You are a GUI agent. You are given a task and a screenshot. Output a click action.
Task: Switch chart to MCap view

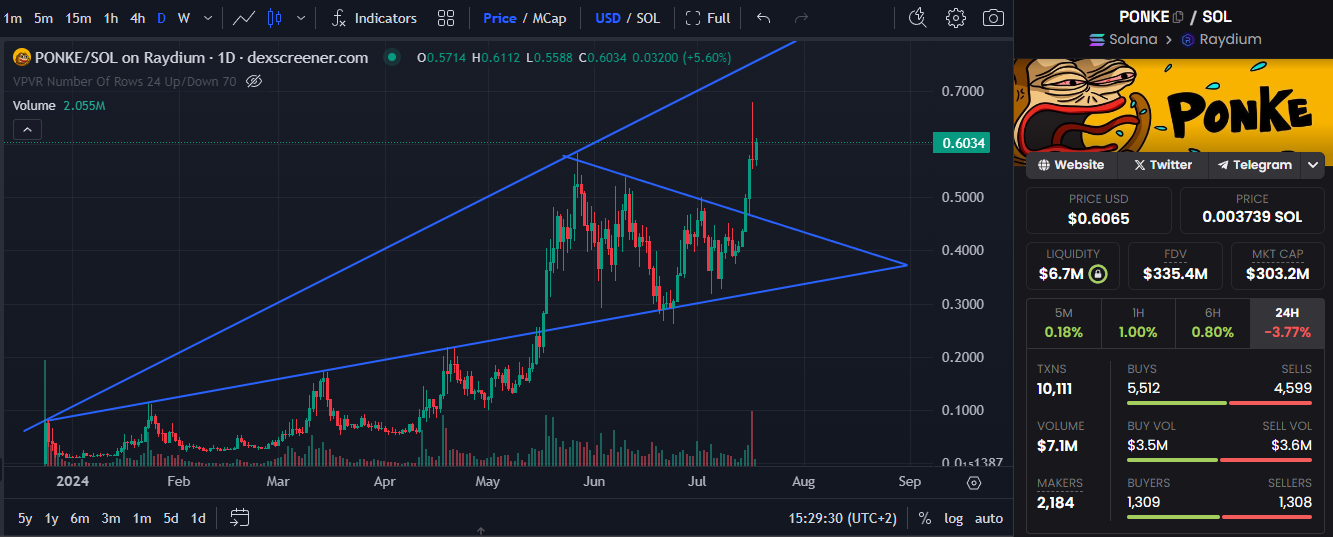548,18
